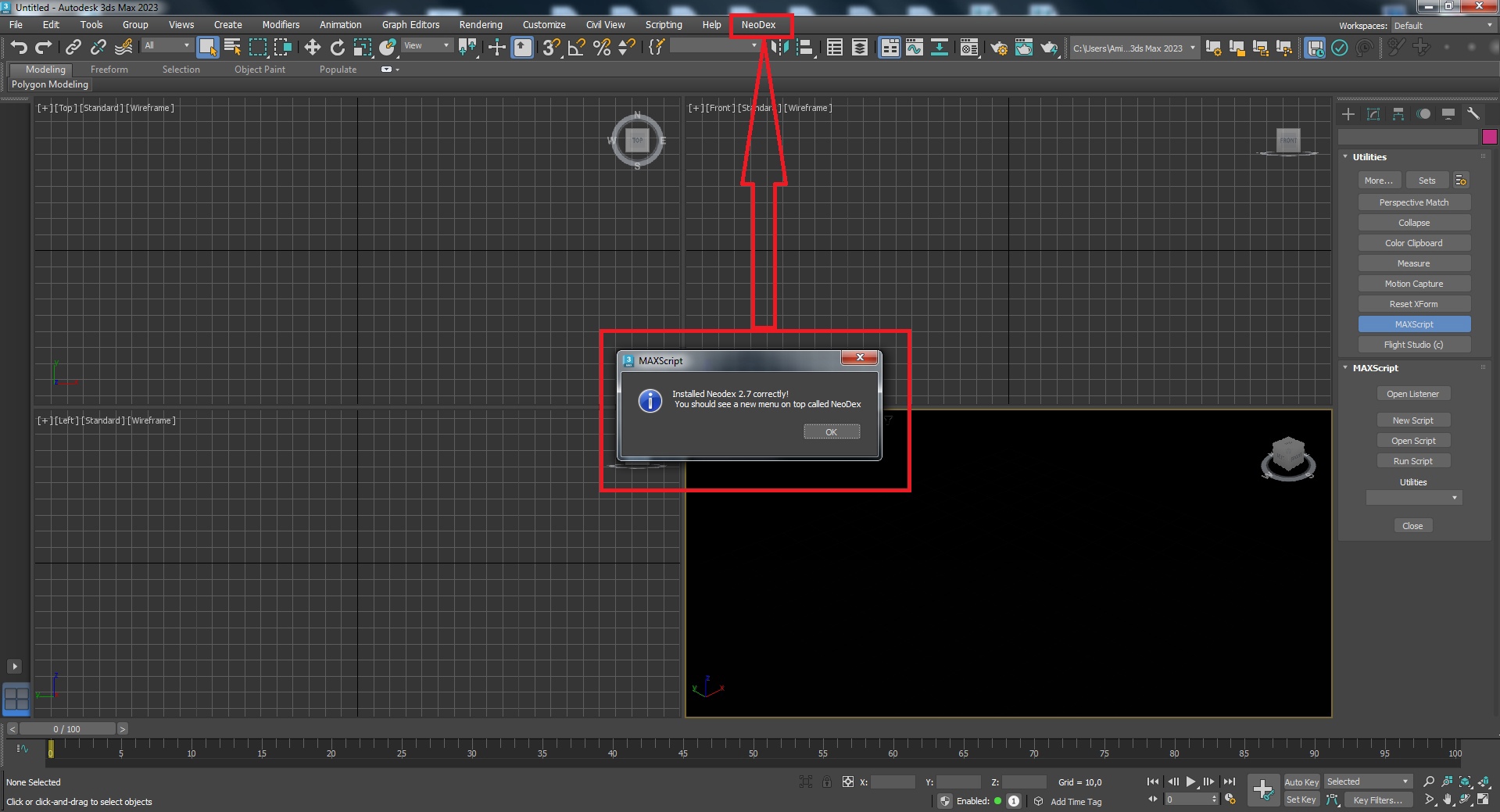Click the Mirror tool icon
This screenshot has height=812, width=1500.
(x=779, y=48)
